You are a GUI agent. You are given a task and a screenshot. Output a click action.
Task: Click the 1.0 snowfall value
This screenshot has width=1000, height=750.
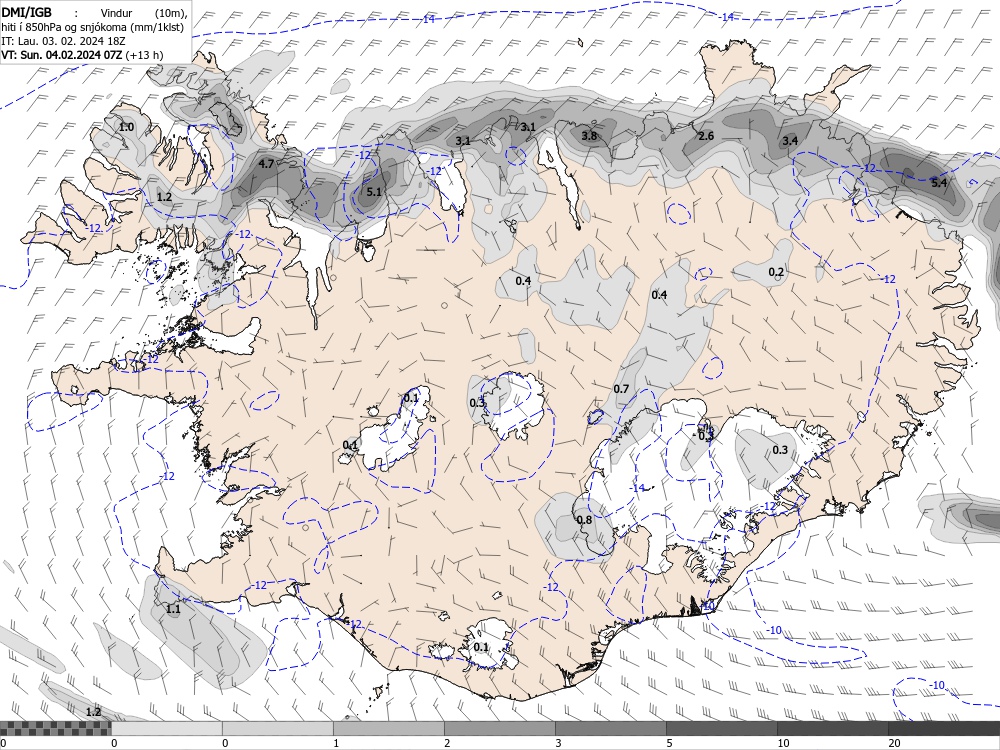tap(126, 127)
